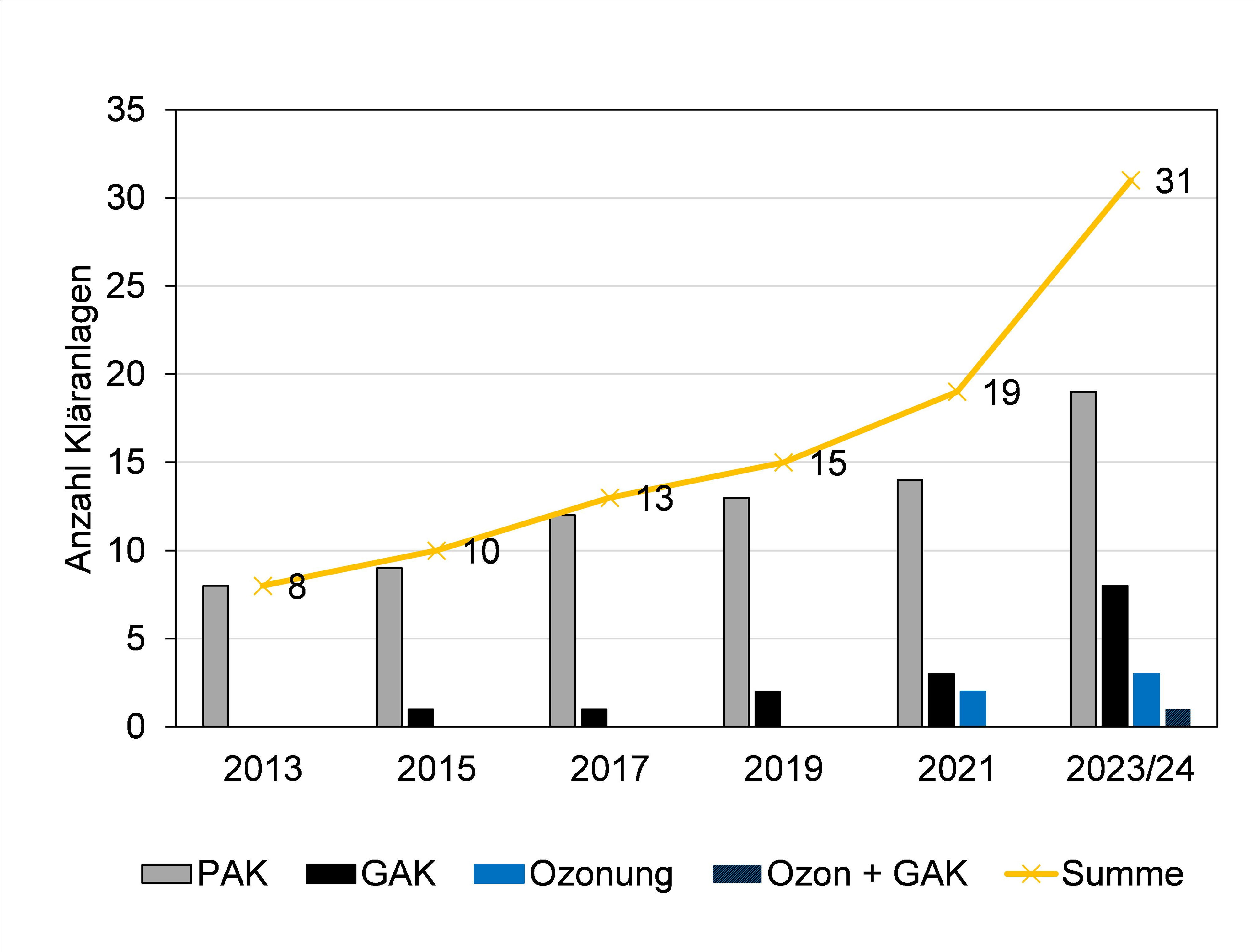Click the Summe data marker labeled 10
Viewport: 1255px width, 952px height.
point(436,550)
